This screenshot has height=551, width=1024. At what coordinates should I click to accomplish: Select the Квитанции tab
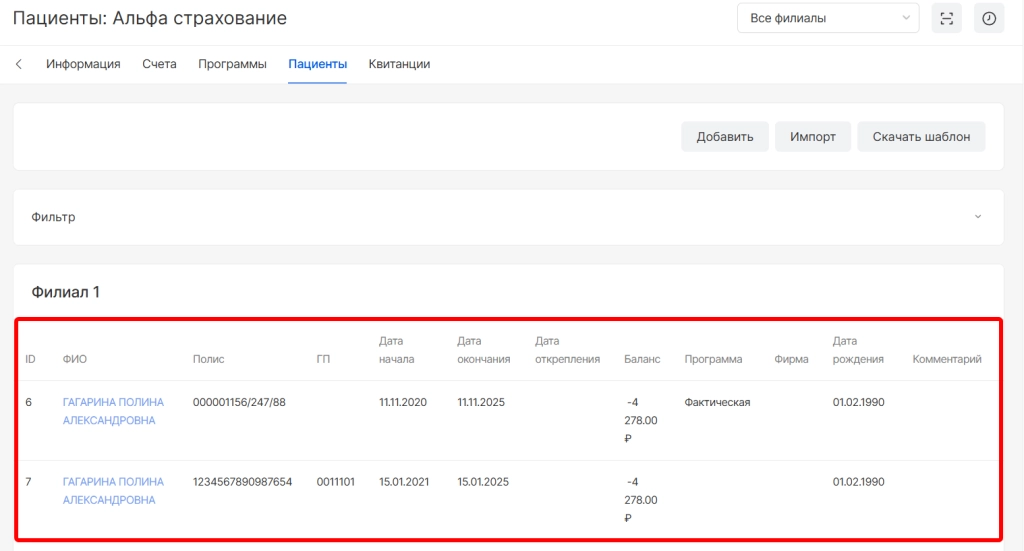399,64
